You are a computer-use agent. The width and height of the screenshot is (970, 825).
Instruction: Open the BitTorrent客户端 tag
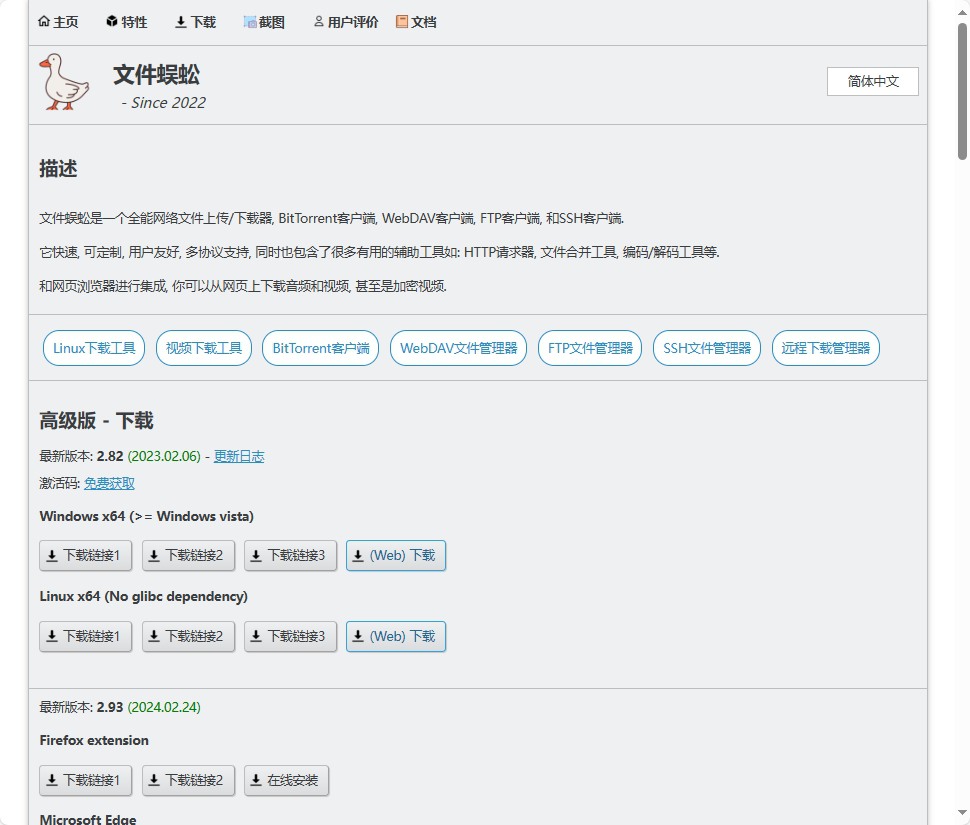pos(321,348)
